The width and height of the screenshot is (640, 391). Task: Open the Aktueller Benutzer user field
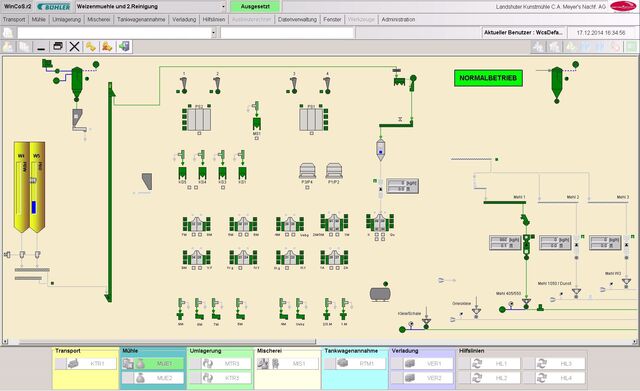tap(524, 33)
